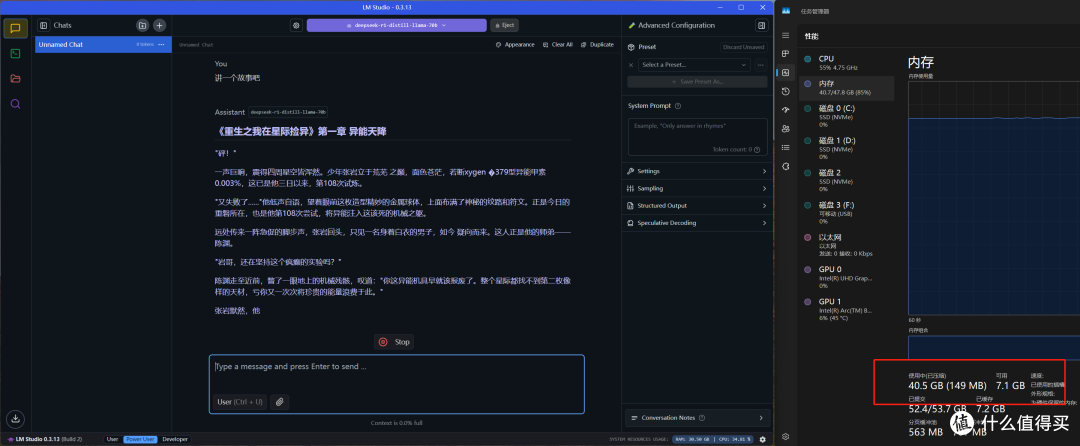
Task: Focus the System Prompt text area
Action: pyautogui.click(x=697, y=137)
